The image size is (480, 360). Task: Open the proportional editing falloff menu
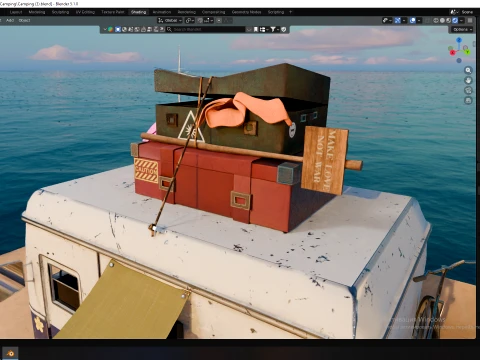click(228, 20)
